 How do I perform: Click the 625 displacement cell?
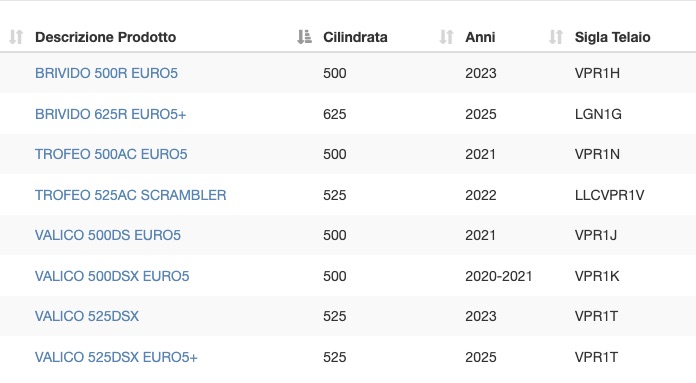pyautogui.click(x=335, y=115)
